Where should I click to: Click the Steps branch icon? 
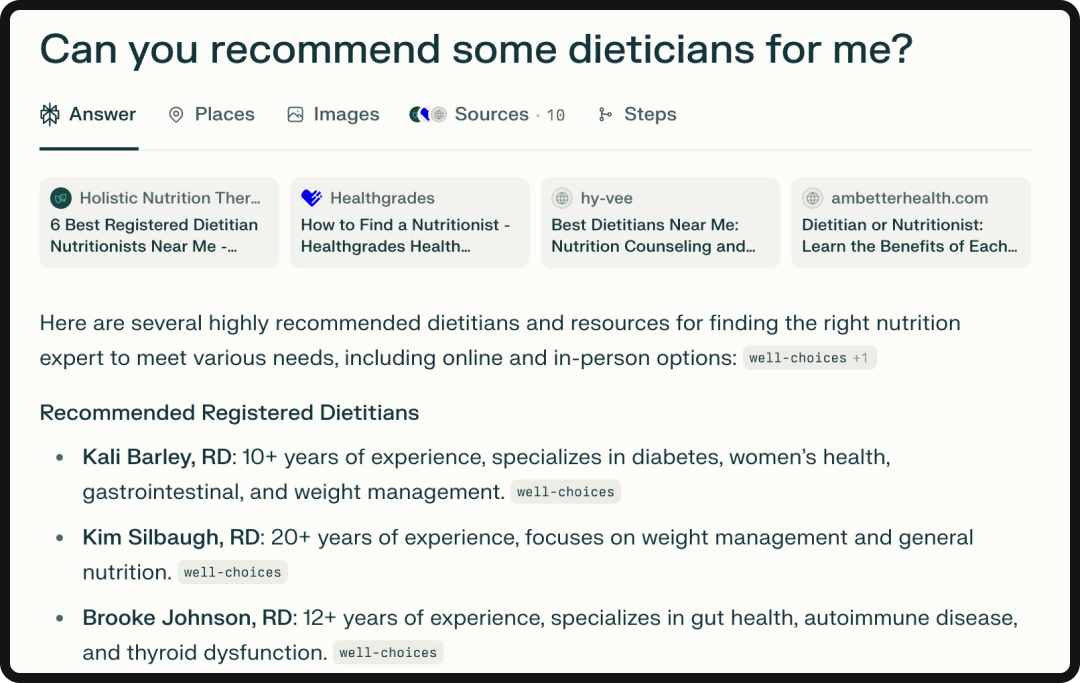coord(605,114)
